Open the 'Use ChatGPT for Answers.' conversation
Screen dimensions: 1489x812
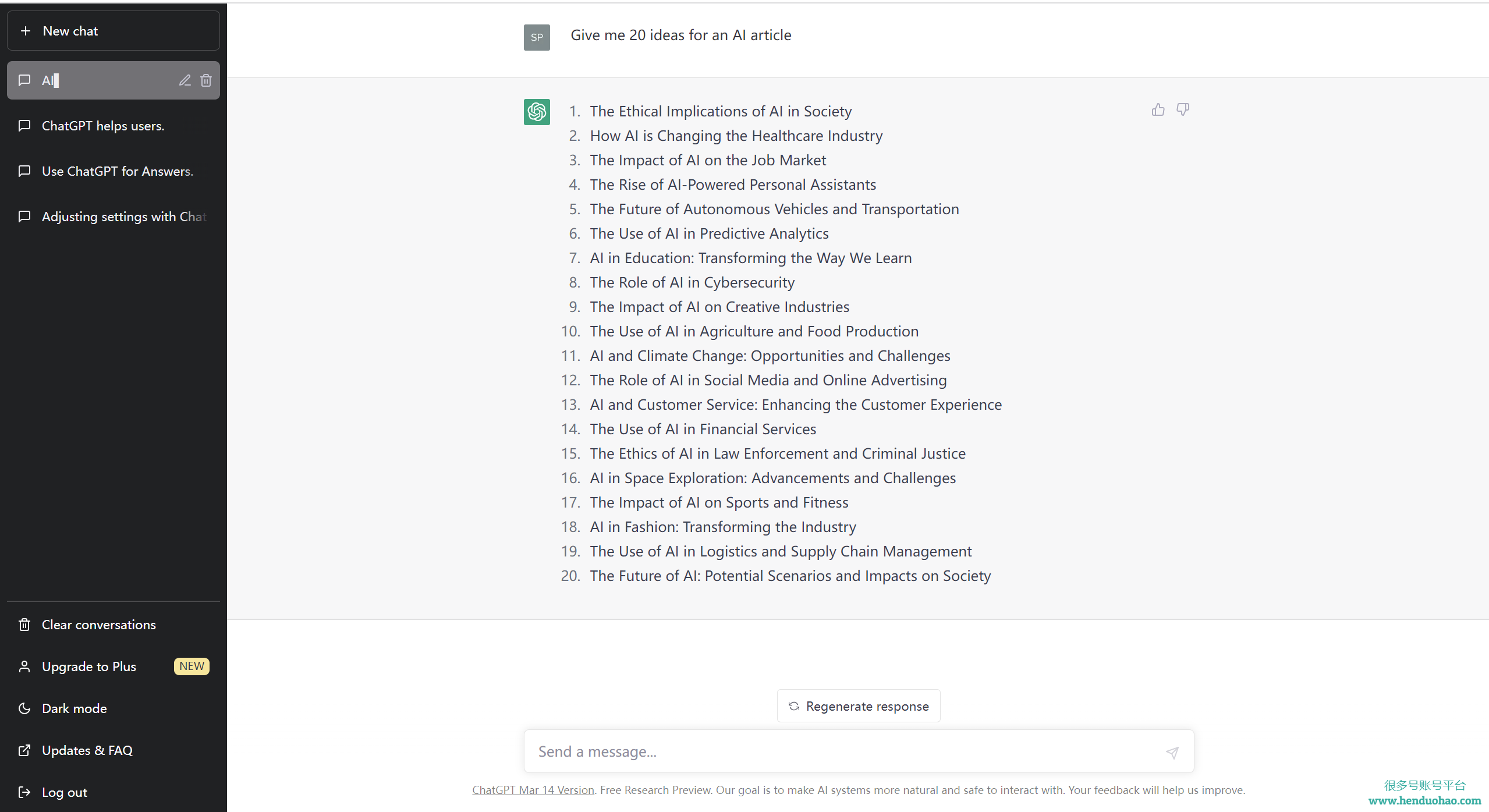click(x=114, y=171)
